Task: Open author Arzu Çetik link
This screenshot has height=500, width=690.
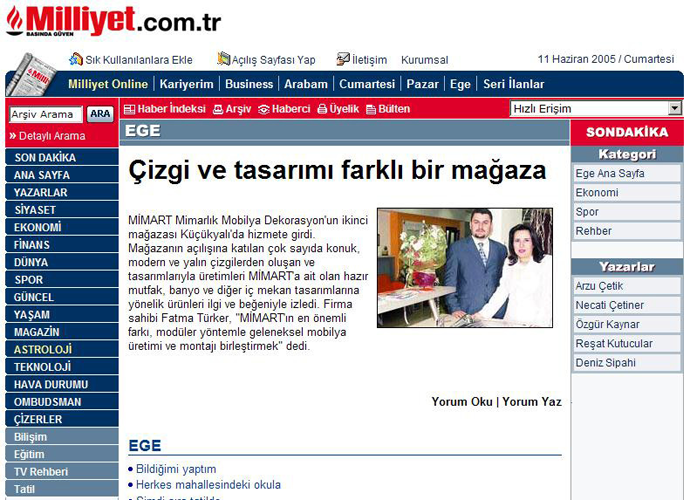Action: tap(627, 286)
